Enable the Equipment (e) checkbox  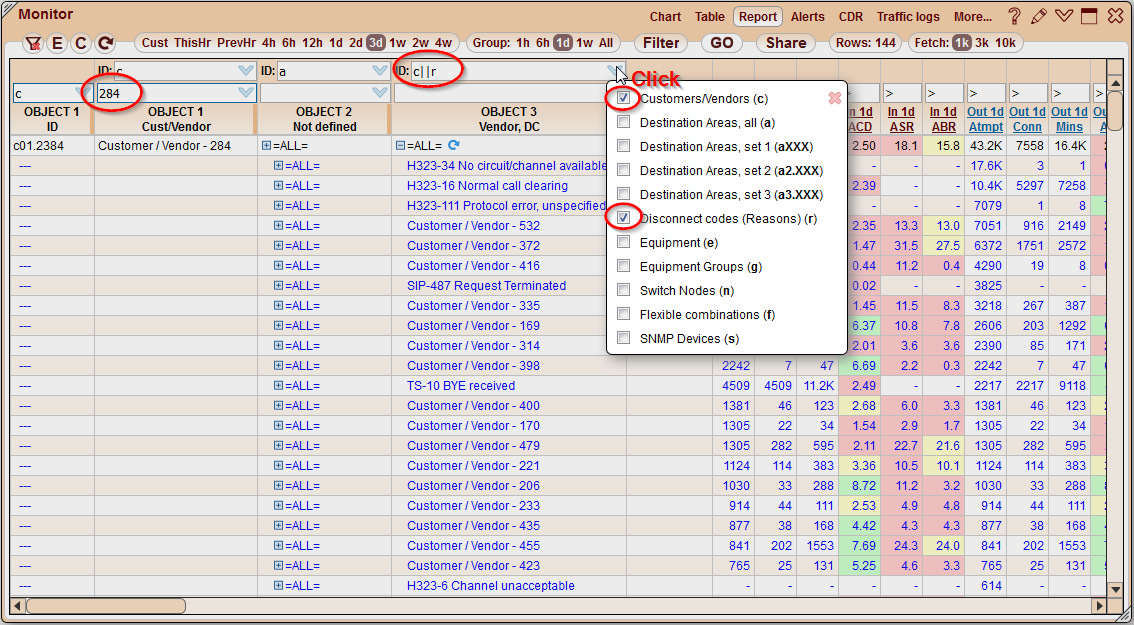[624, 241]
